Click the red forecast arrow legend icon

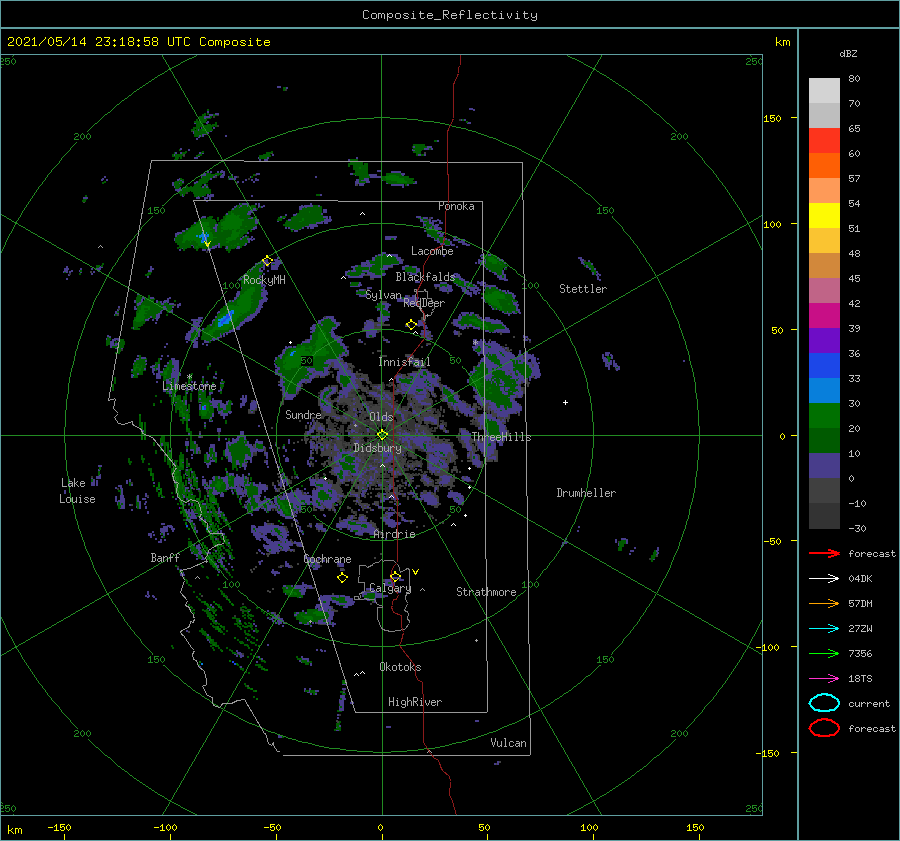(824, 553)
